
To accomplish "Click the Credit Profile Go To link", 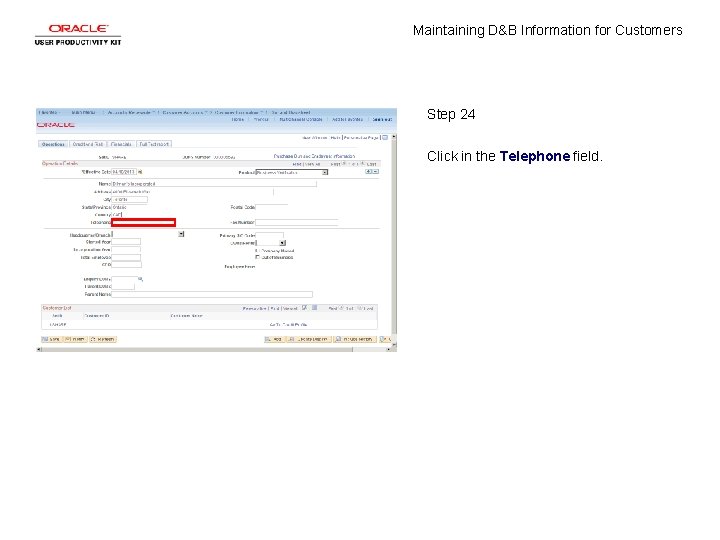I will pyautogui.click(x=288, y=325).
